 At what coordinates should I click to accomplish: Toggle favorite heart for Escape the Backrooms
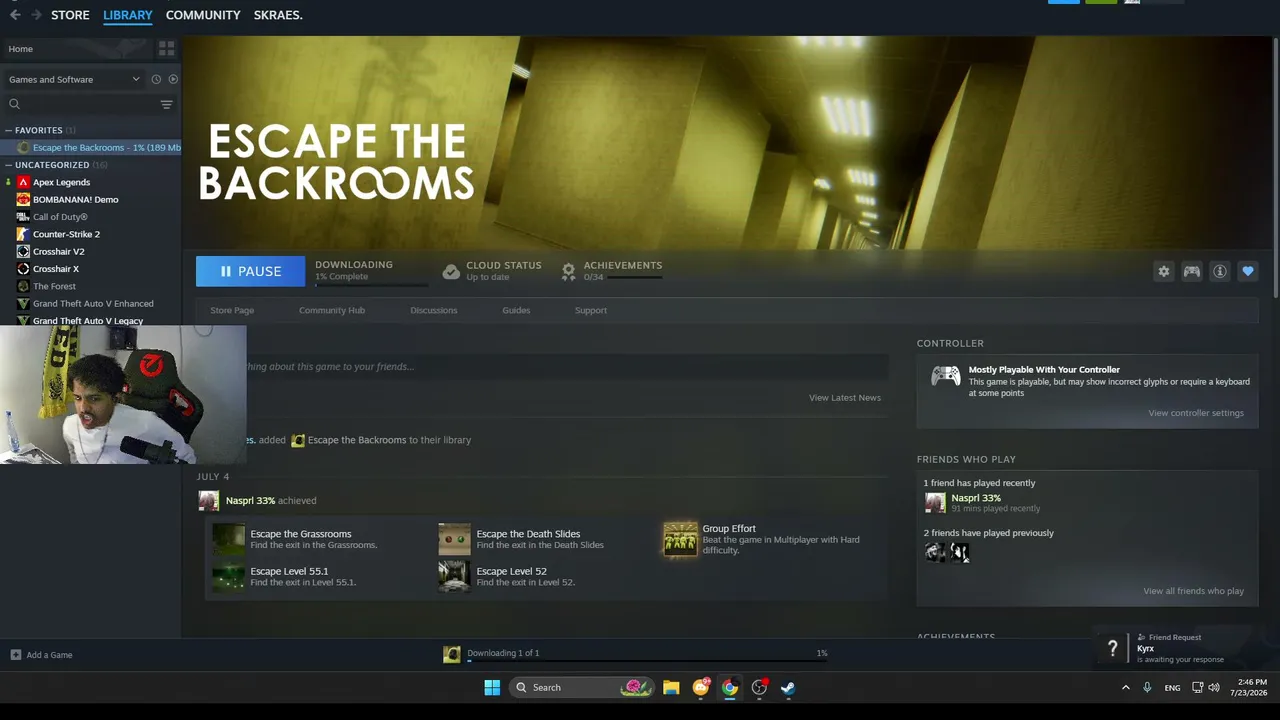[x=1248, y=271]
